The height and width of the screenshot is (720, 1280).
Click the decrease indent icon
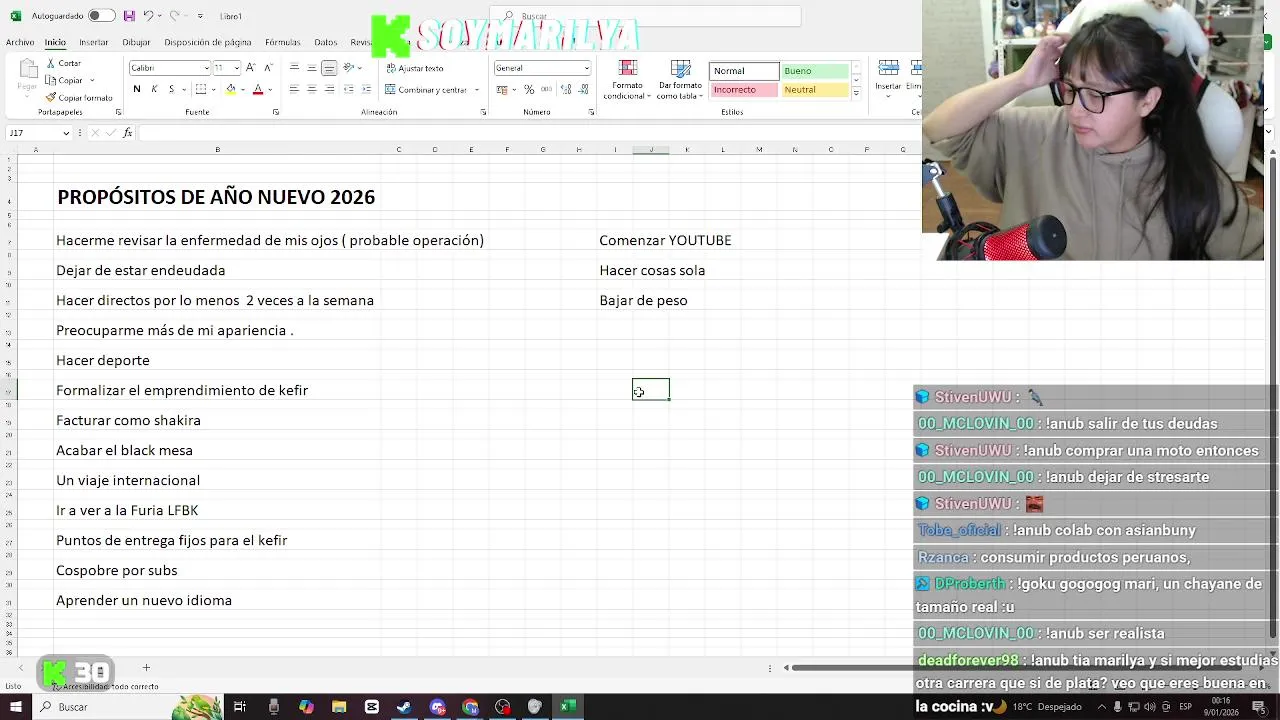pos(349,89)
